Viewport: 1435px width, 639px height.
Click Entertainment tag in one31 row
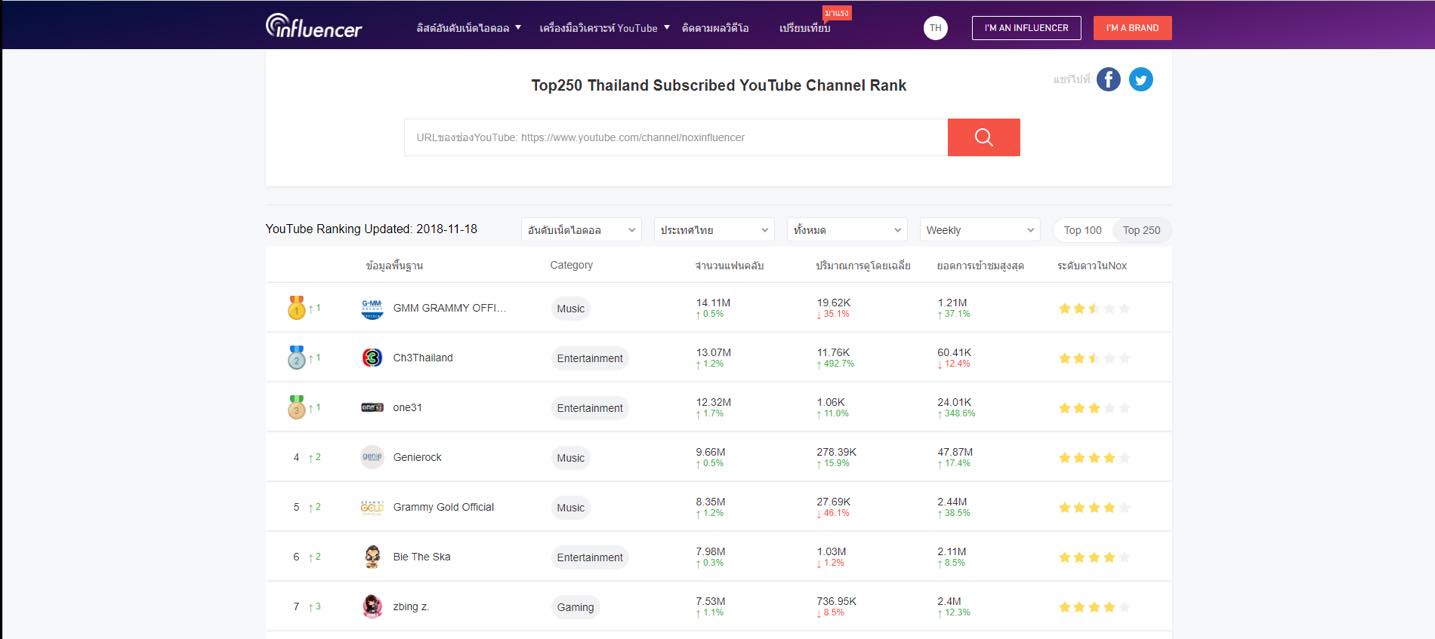point(590,408)
